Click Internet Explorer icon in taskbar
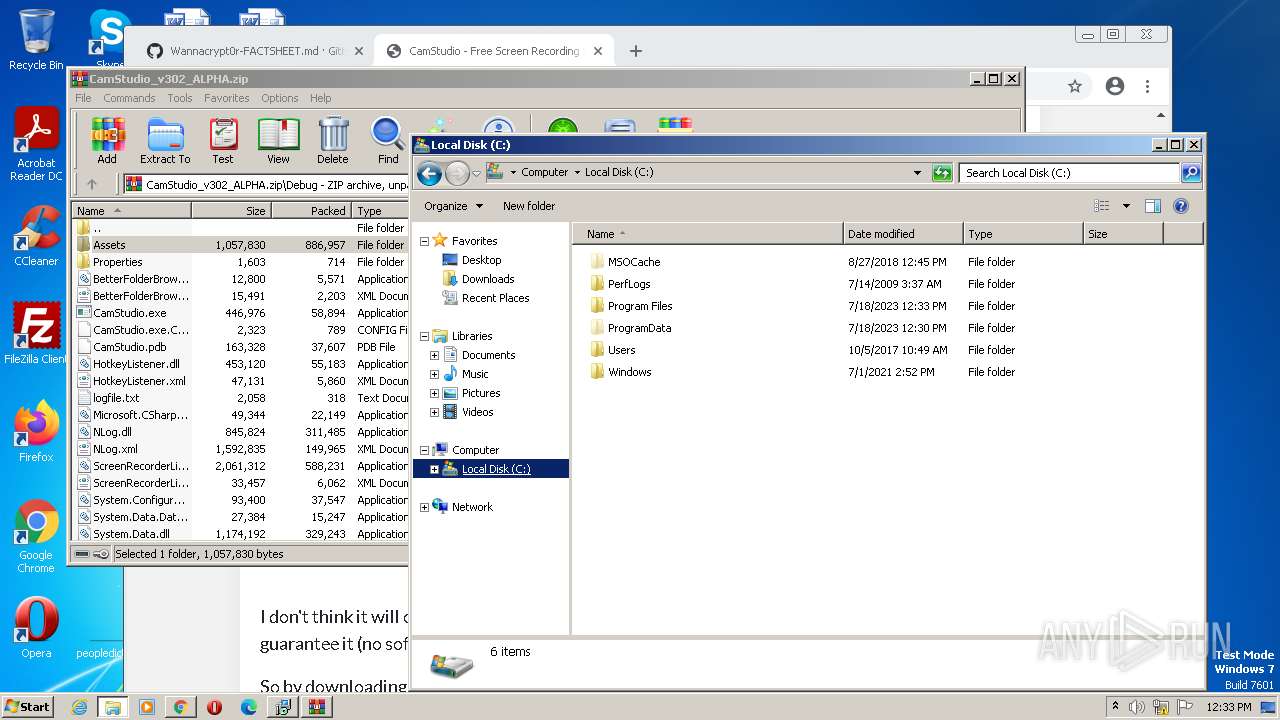The width and height of the screenshot is (1280, 720). (x=79, y=707)
